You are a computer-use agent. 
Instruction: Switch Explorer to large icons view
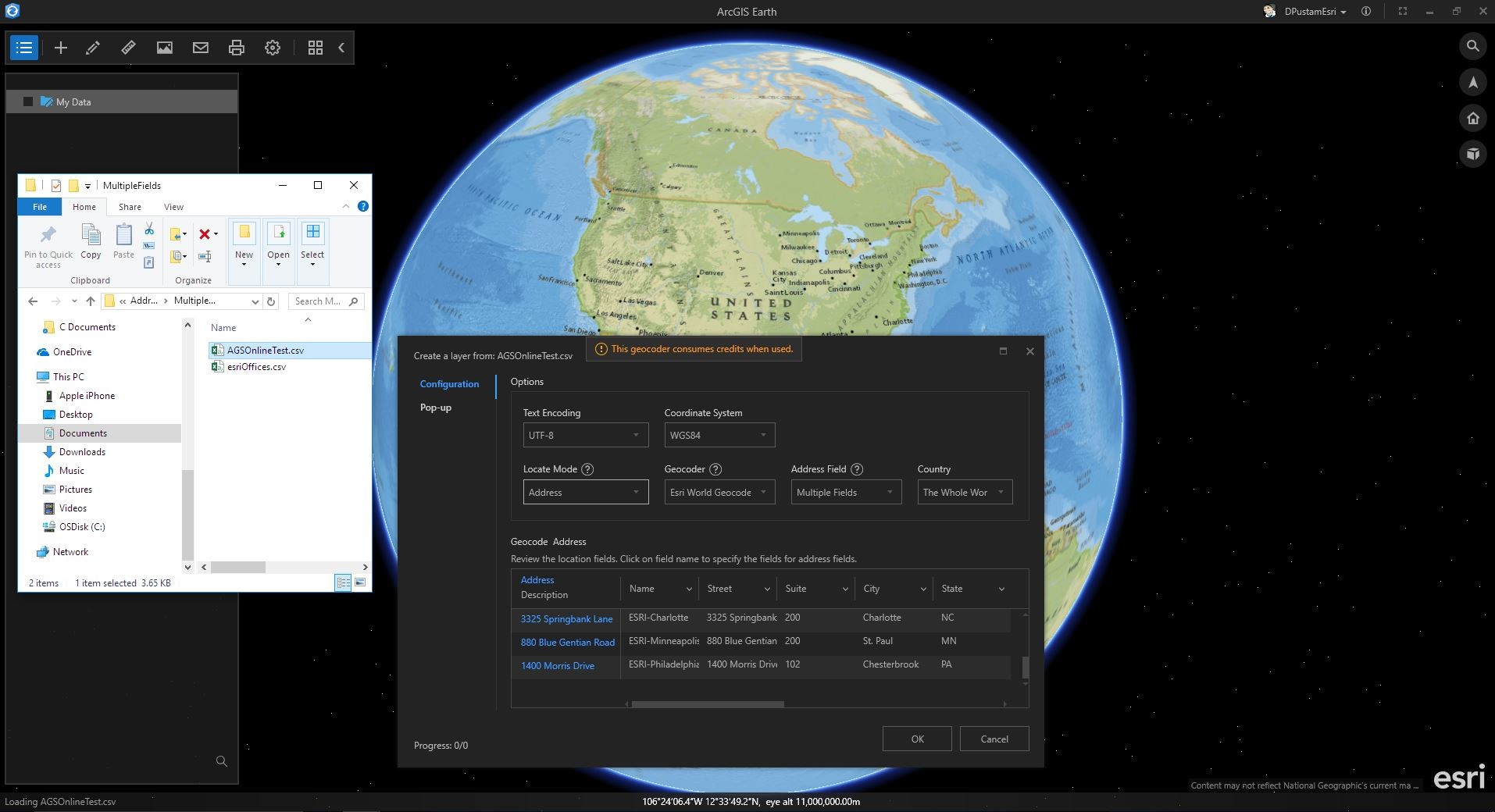(360, 582)
